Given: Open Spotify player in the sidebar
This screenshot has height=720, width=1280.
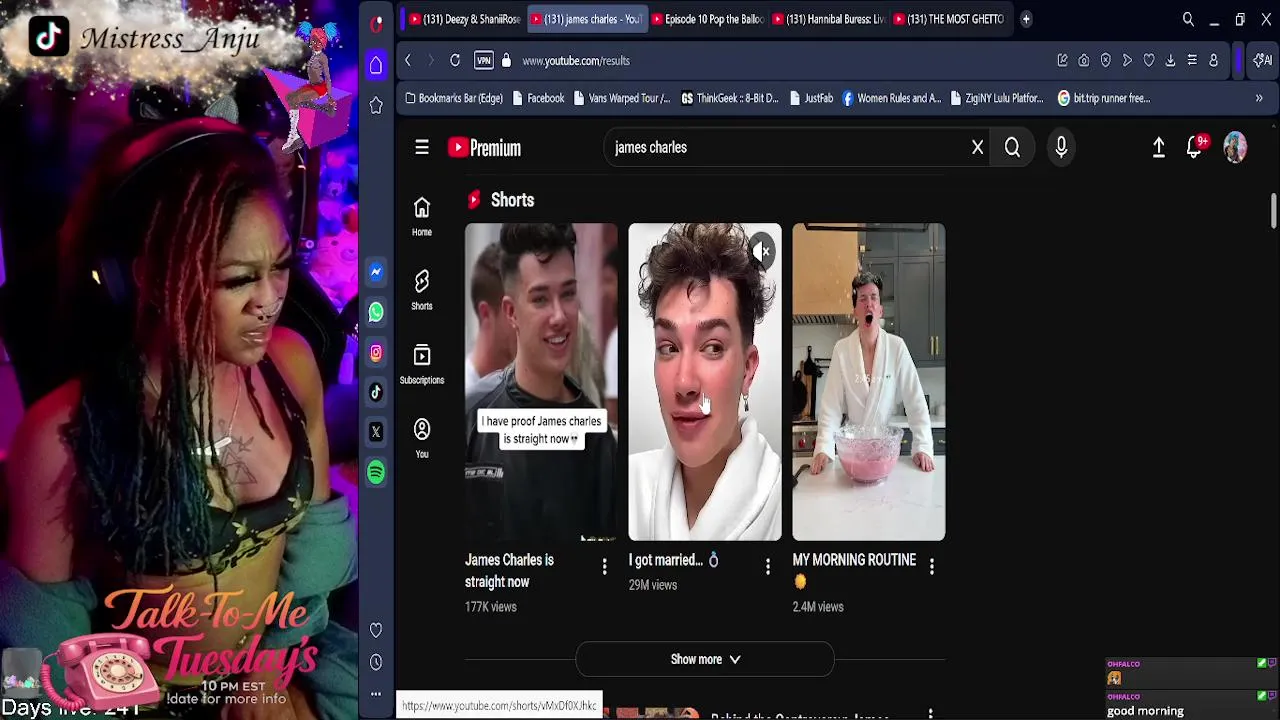Looking at the screenshot, I should [376, 472].
